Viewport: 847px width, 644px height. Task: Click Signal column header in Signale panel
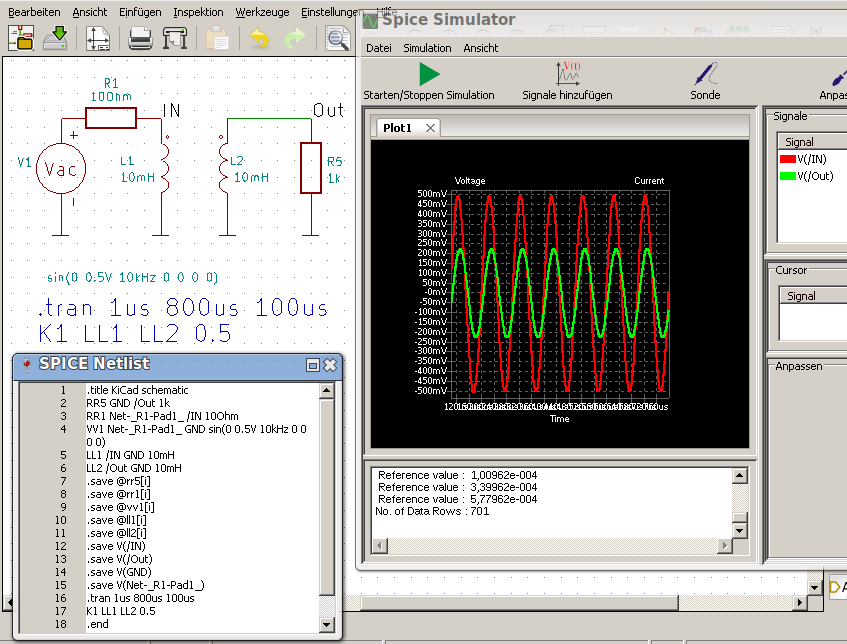pyautogui.click(x=812, y=142)
